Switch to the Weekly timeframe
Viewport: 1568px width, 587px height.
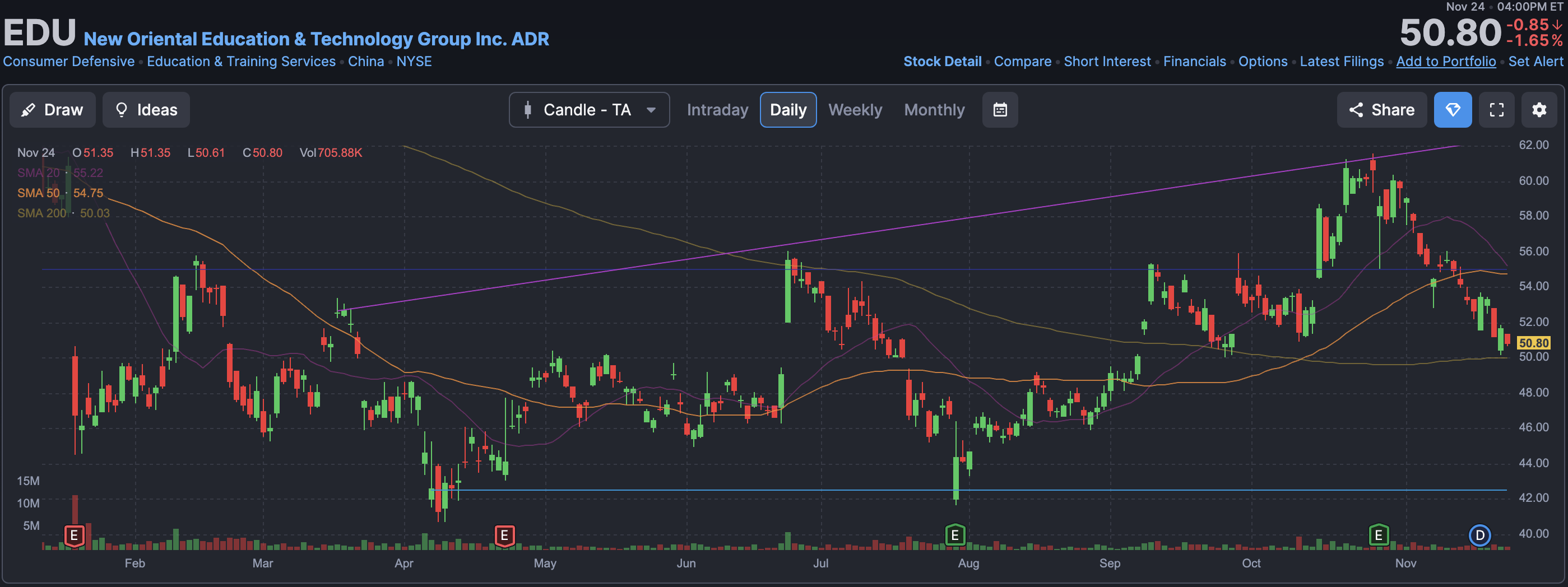pyautogui.click(x=855, y=109)
